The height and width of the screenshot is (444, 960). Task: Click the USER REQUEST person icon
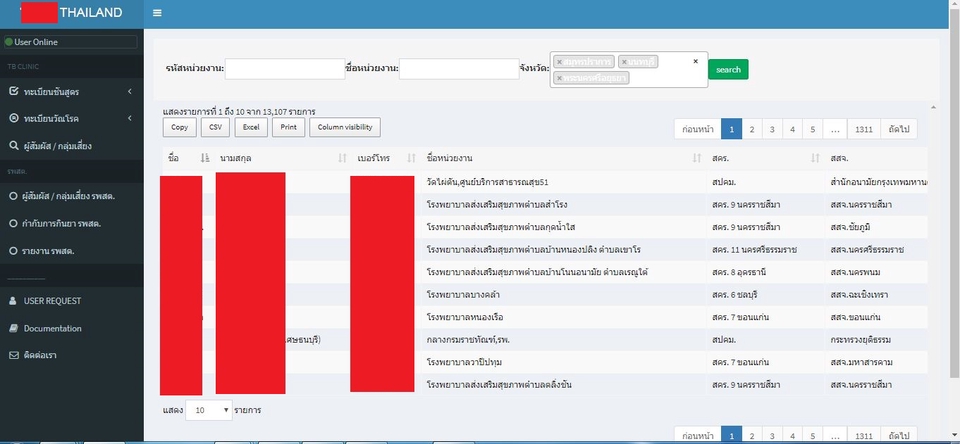13,301
